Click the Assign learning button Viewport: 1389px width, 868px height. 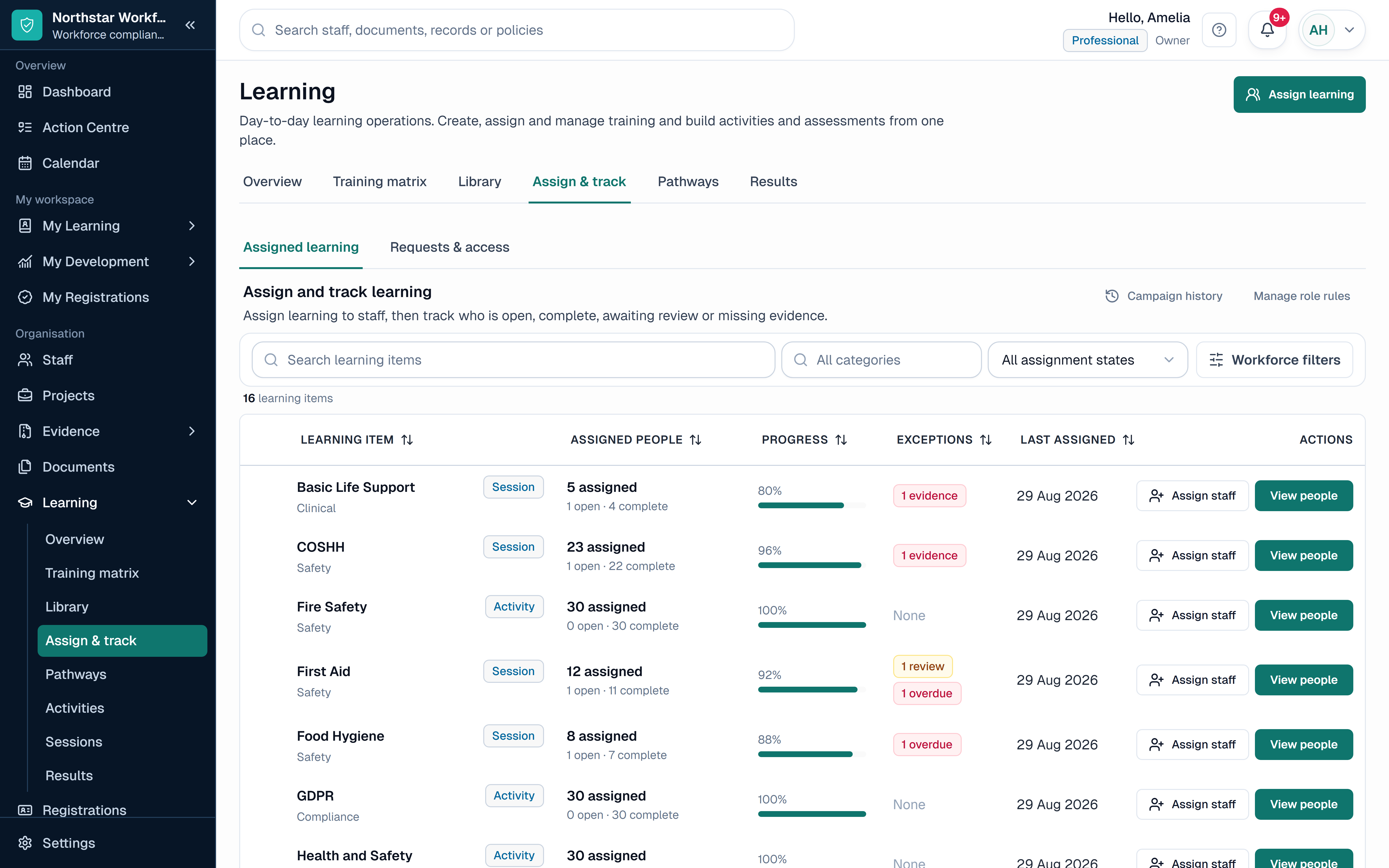(x=1300, y=95)
